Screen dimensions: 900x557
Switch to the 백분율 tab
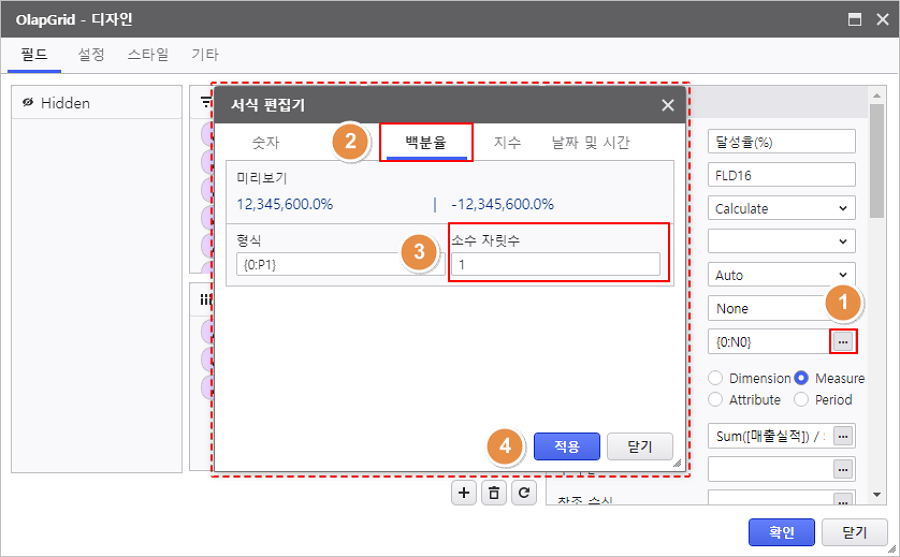pyautogui.click(x=425, y=142)
